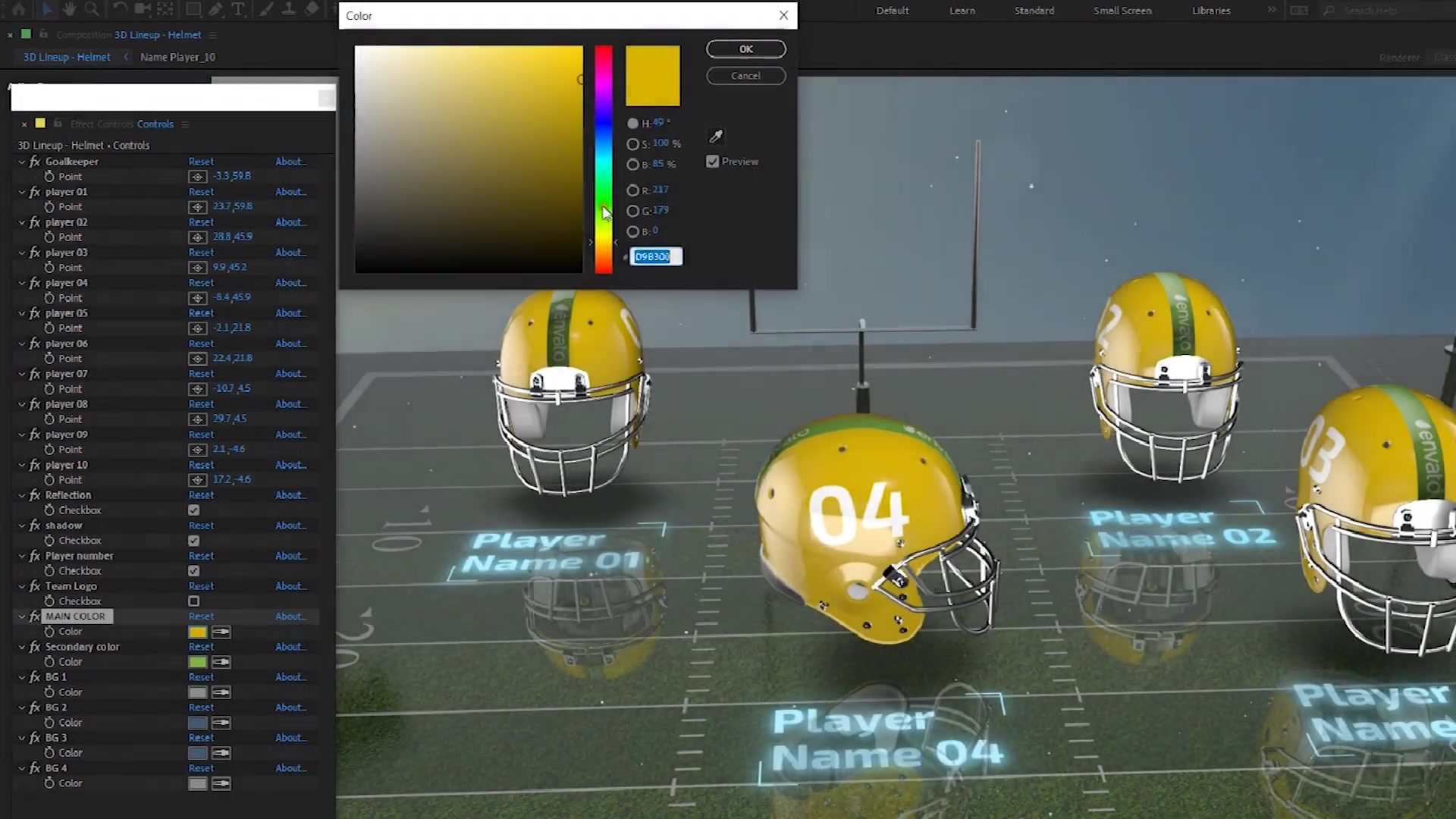Switch to the Learn workspace

(x=962, y=11)
